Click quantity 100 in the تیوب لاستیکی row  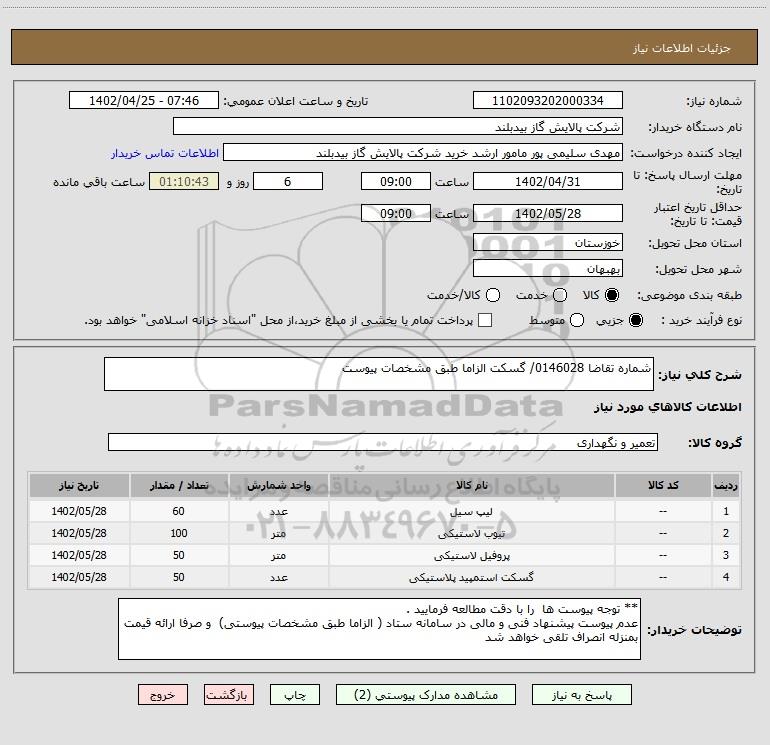179,533
